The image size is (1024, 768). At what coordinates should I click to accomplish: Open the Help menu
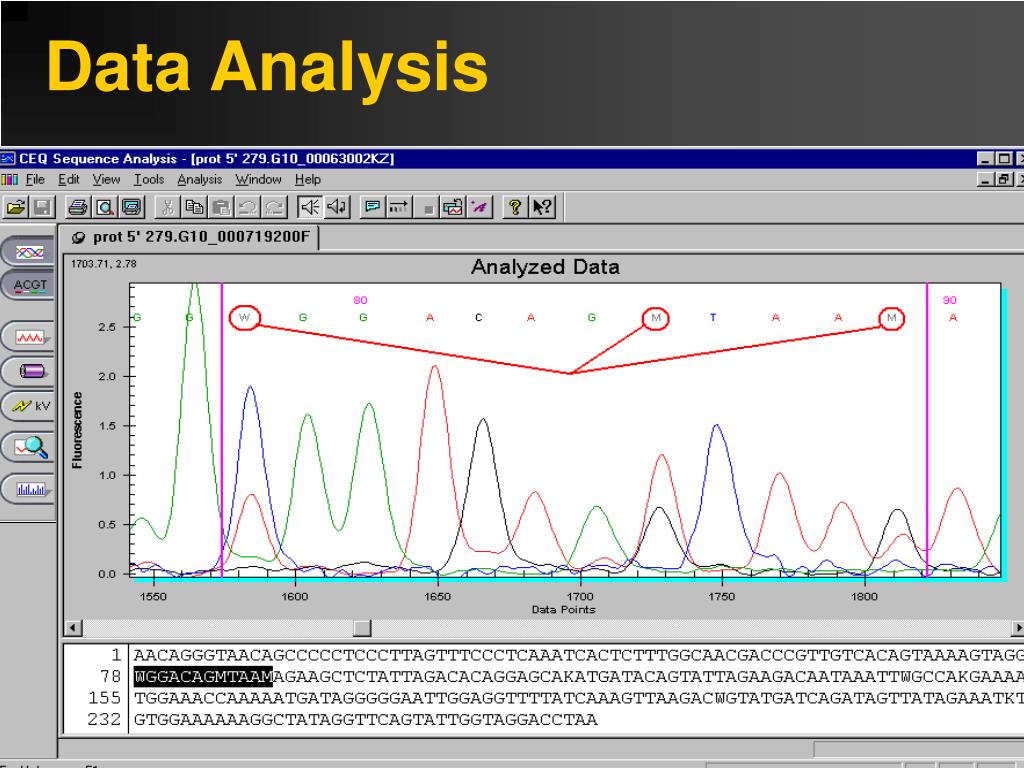coord(308,180)
